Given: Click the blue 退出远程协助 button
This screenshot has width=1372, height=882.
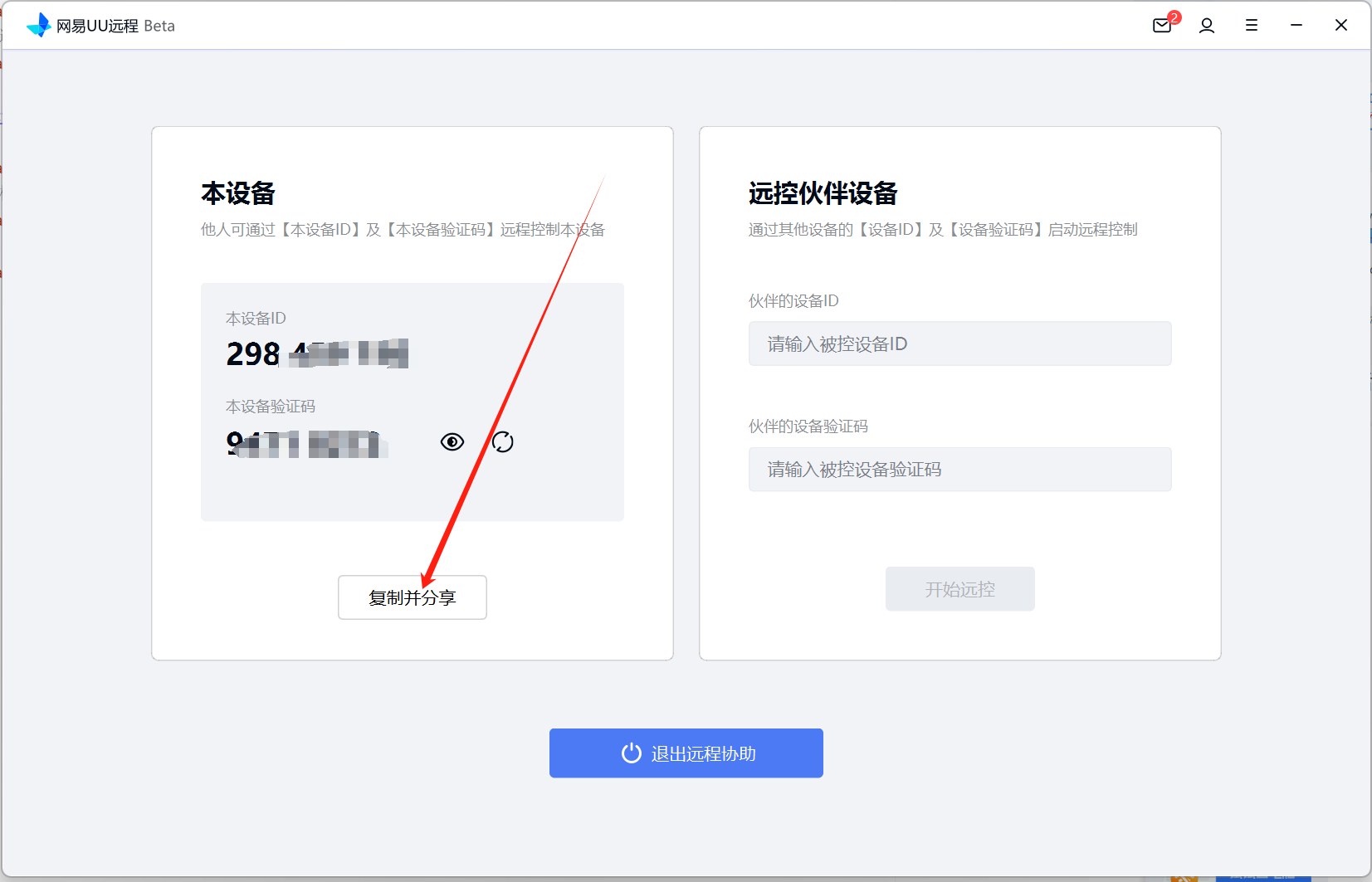Looking at the screenshot, I should 686,753.
